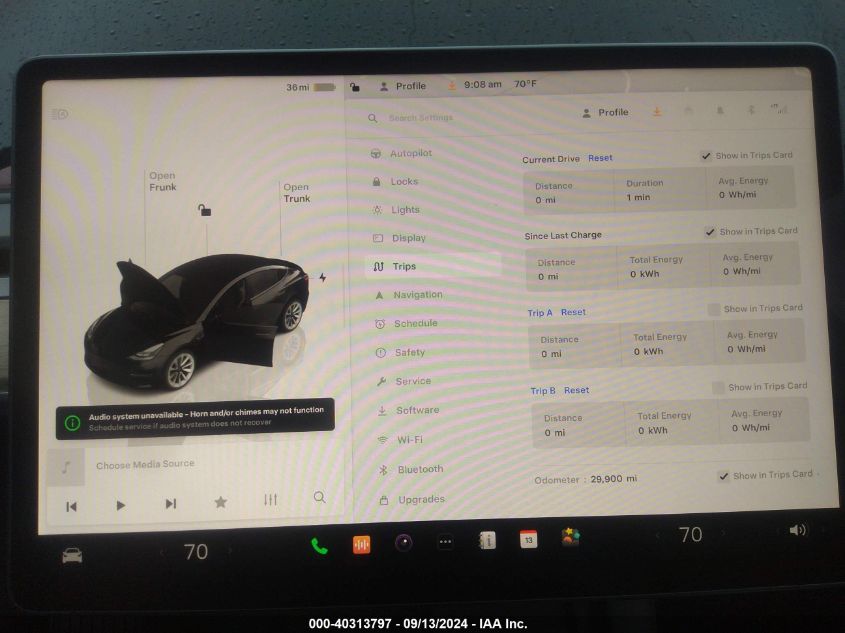Click the volume speaker icon

pyautogui.click(x=797, y=530)
